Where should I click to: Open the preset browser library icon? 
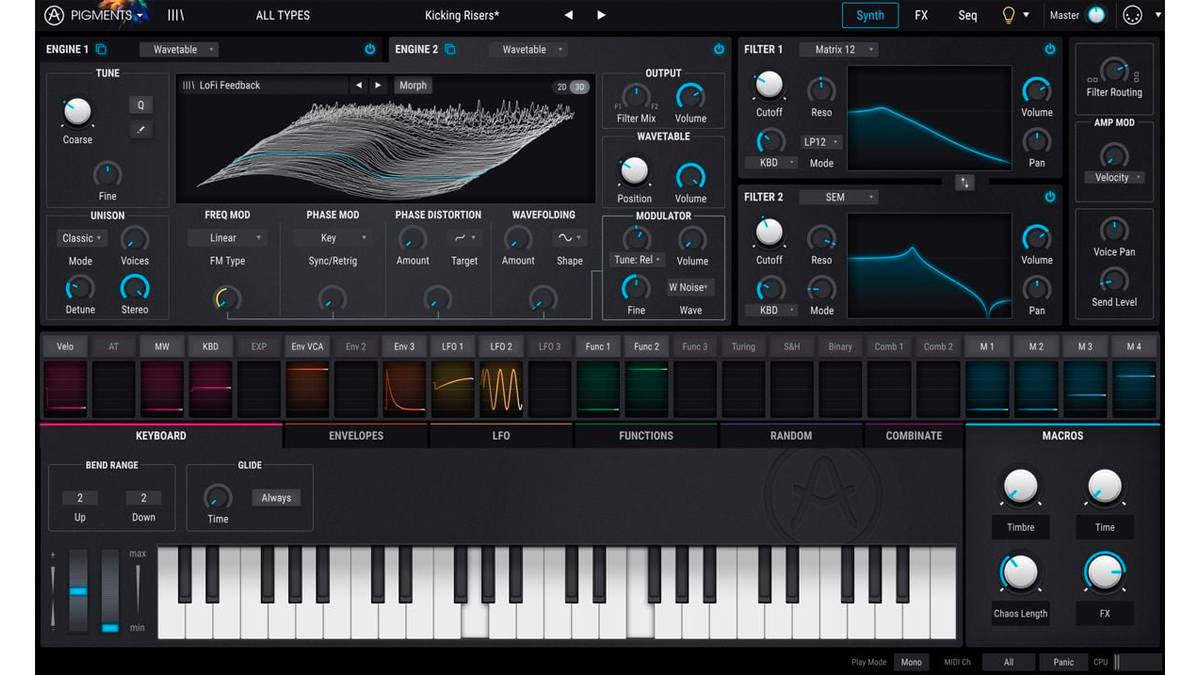tap(175, 15)
